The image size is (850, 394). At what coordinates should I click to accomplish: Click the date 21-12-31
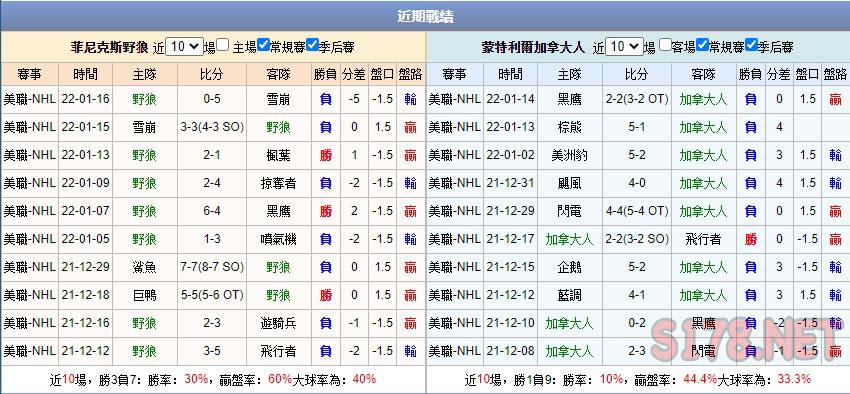point(510,183)
